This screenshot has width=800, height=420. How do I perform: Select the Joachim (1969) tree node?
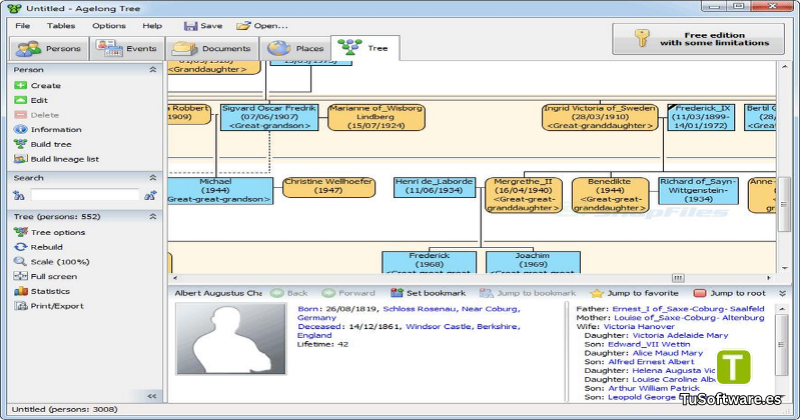click(533, 262)
